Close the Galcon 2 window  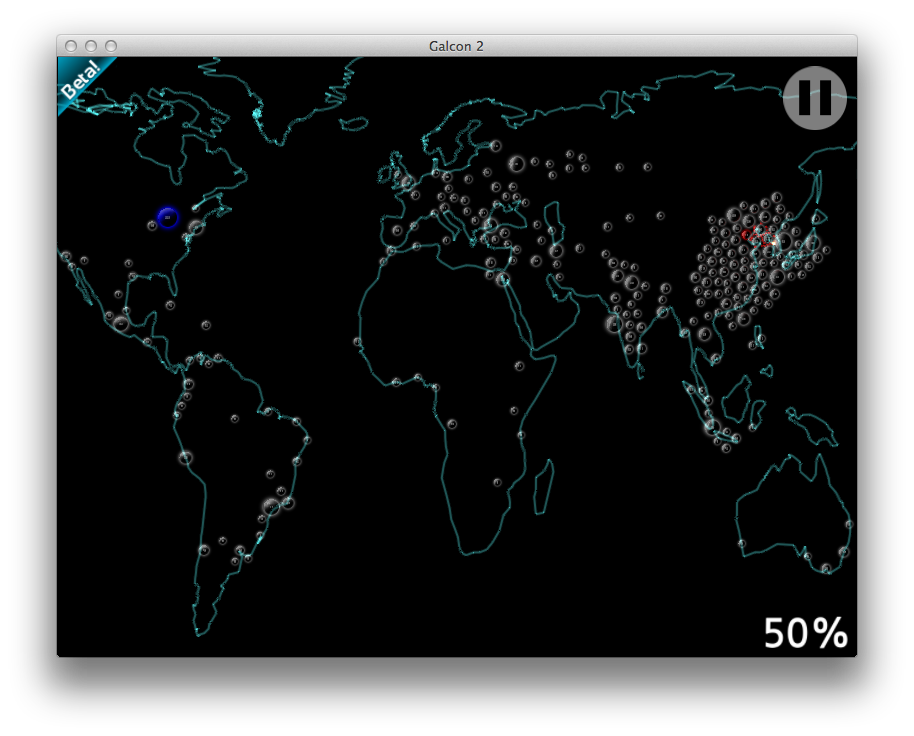click(x=71, y=46)
